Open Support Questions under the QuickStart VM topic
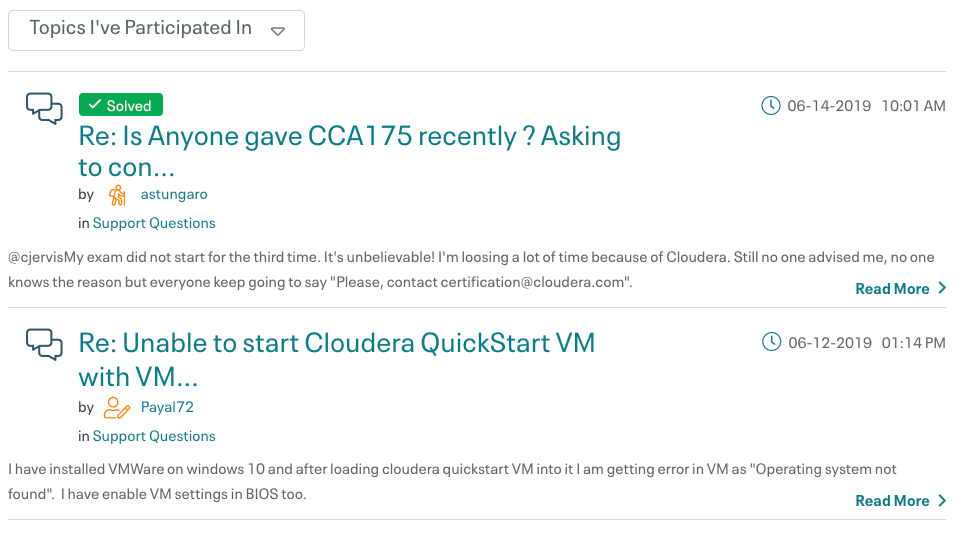The image size is (957, 533). pos(154,436)
